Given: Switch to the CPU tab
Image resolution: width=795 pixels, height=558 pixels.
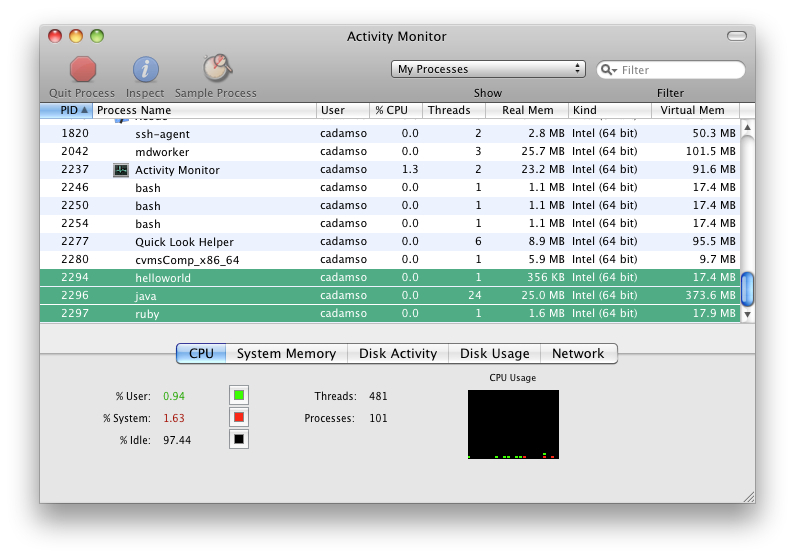Looking at the screenshot, I should pos(201,353).
